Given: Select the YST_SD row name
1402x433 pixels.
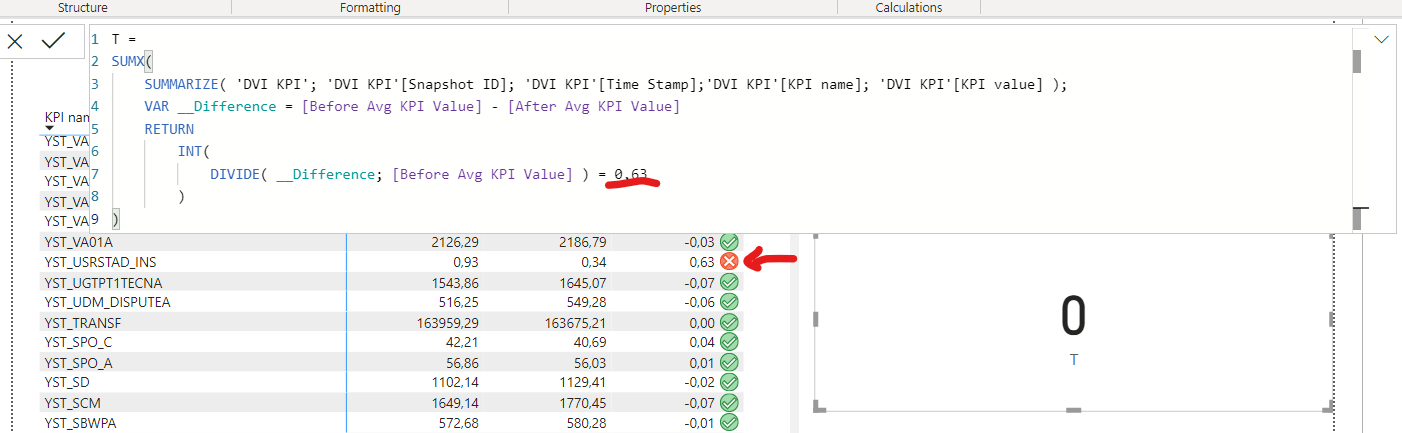Looking at the screenshot, I should pos(67,382).
